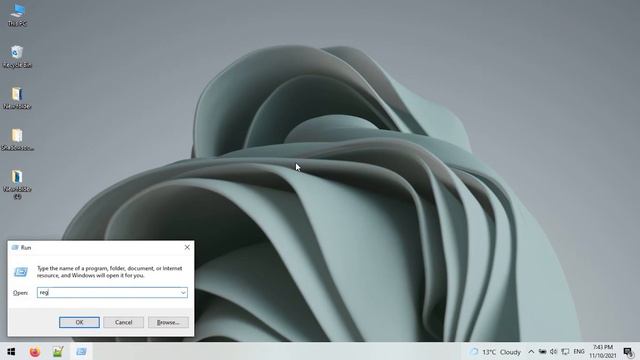Screen dimensions: 640x360
Task: Close the Run dialog
Action: click(x=187, y=247)
